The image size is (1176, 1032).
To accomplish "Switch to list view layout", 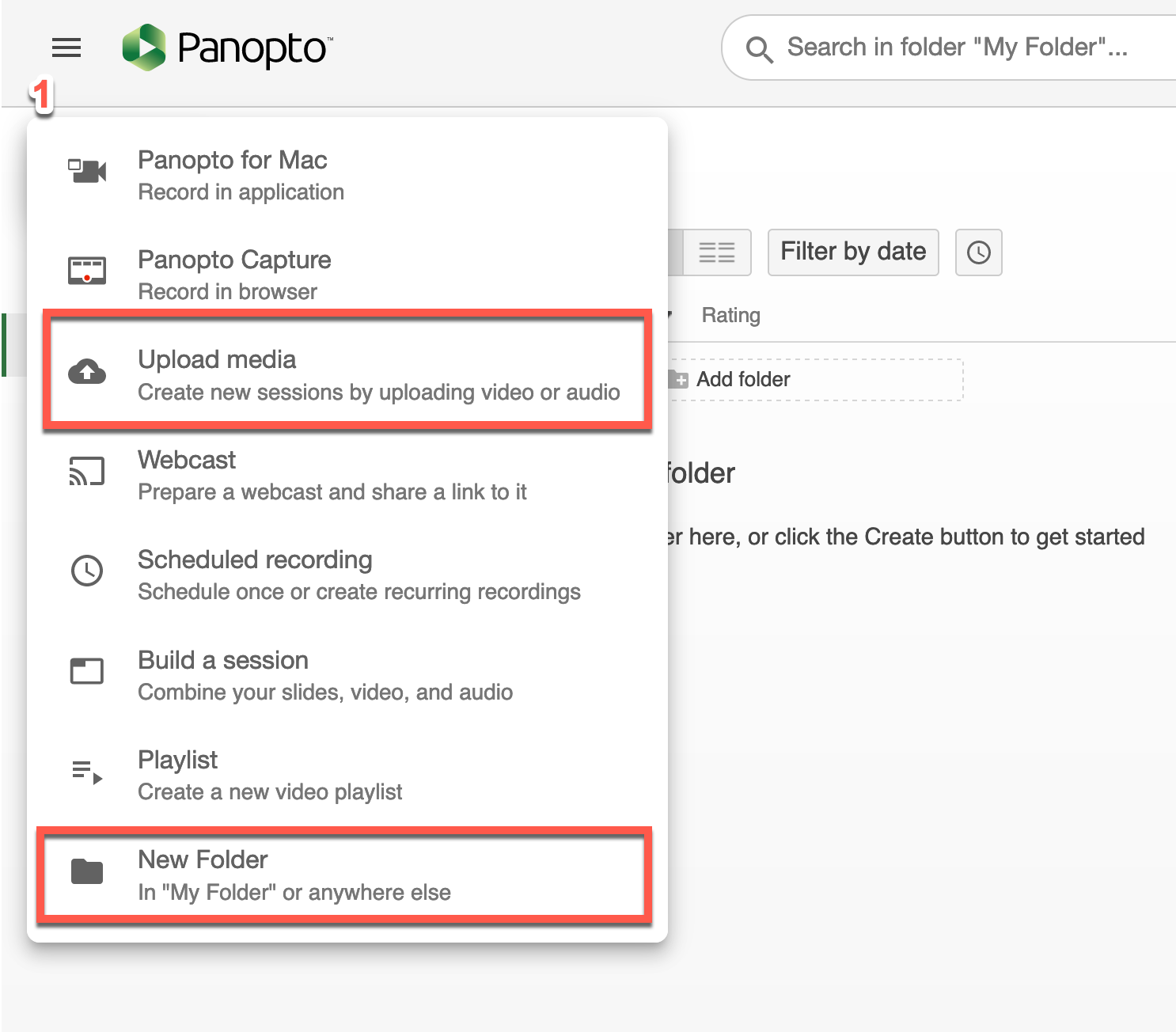I will pyautogui.click(x=717, y=252).
